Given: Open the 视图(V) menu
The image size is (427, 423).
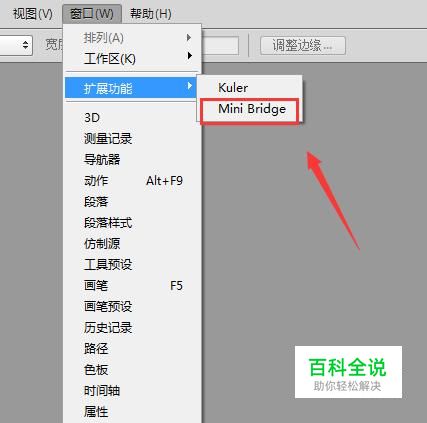Looking at the screenshot, I should click(32, 14).
